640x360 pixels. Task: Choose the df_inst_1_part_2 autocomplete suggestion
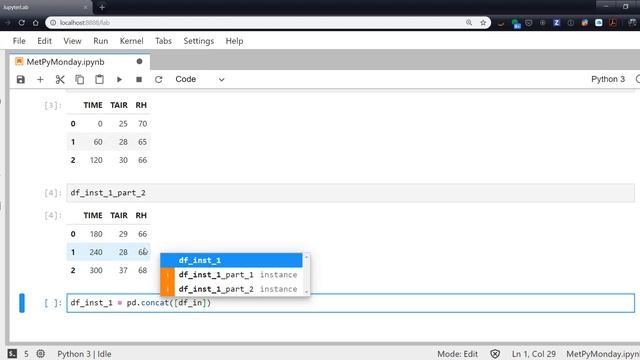231,289
